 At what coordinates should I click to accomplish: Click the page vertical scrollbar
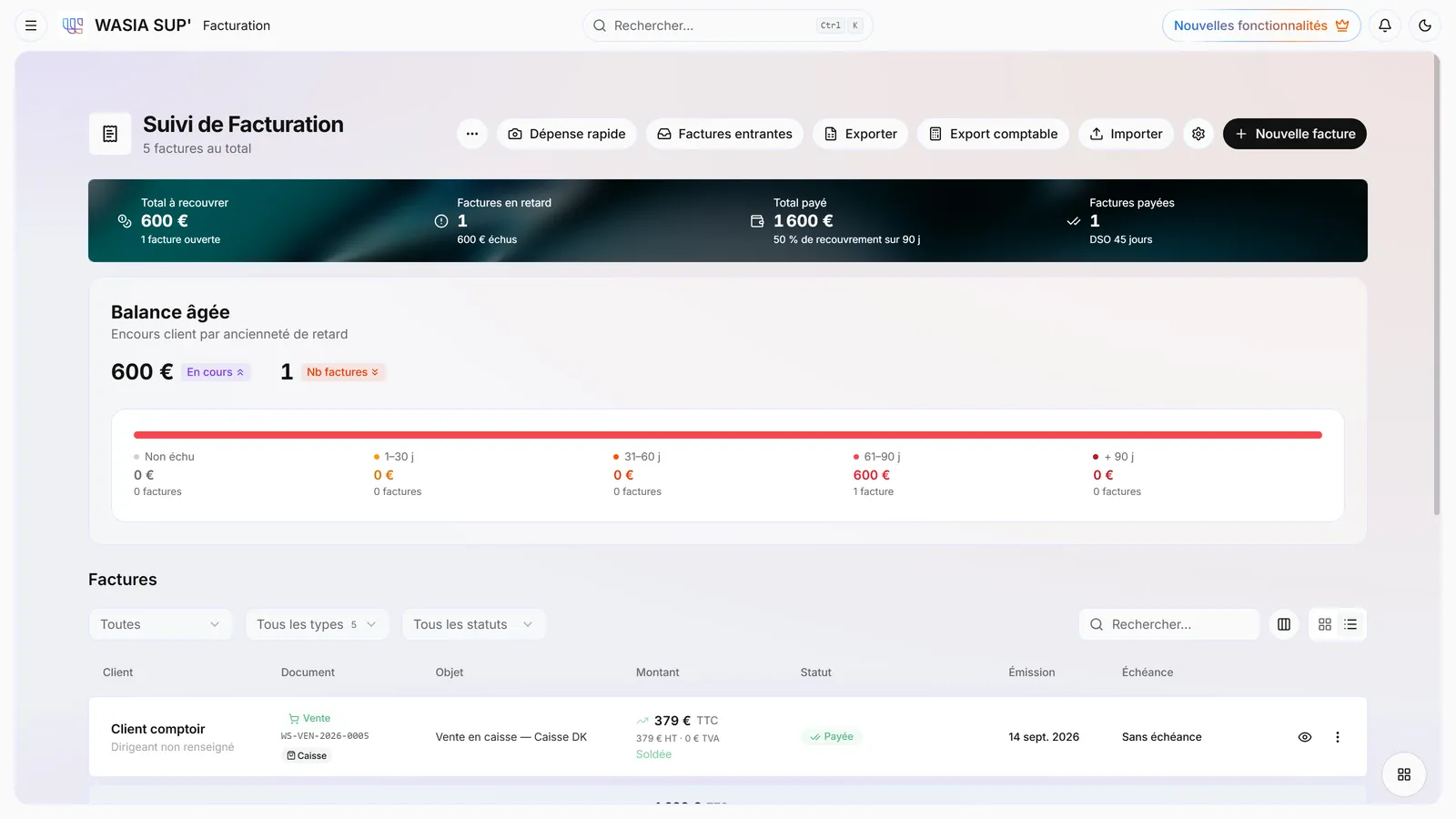pyautogui.click(x=1437, y=284)
